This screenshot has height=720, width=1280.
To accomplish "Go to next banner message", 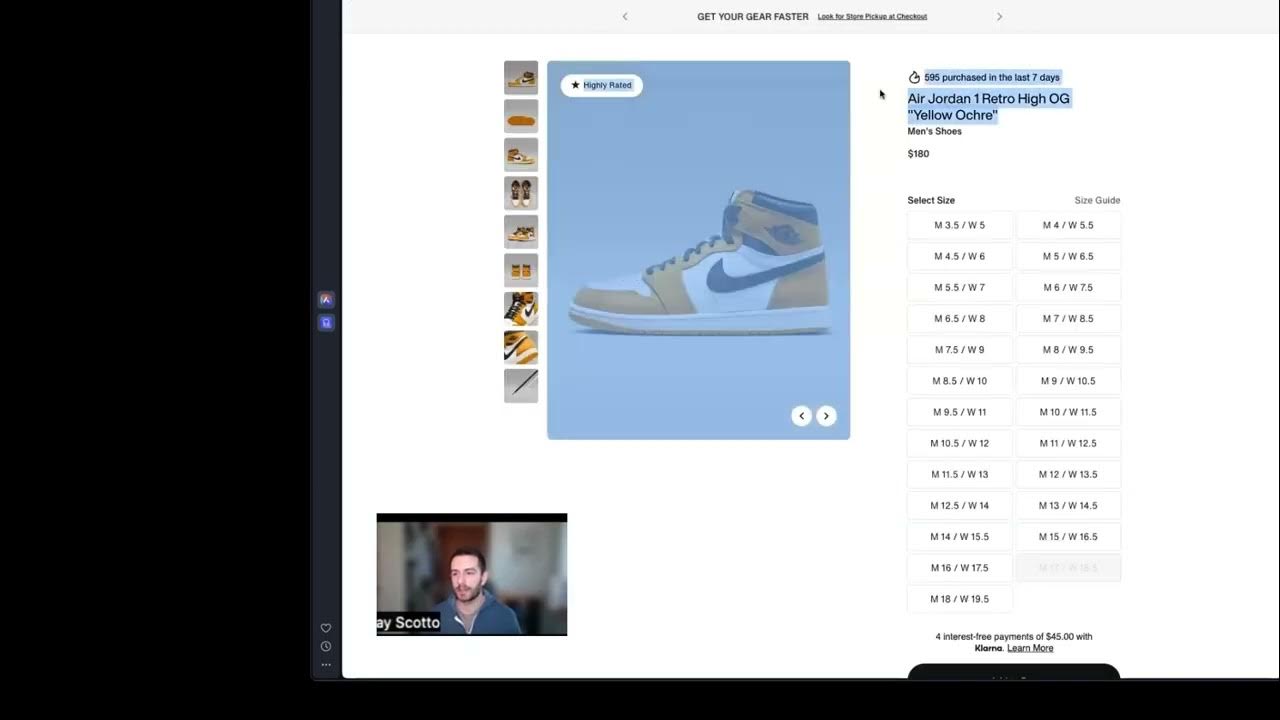I will click(999, 16).
